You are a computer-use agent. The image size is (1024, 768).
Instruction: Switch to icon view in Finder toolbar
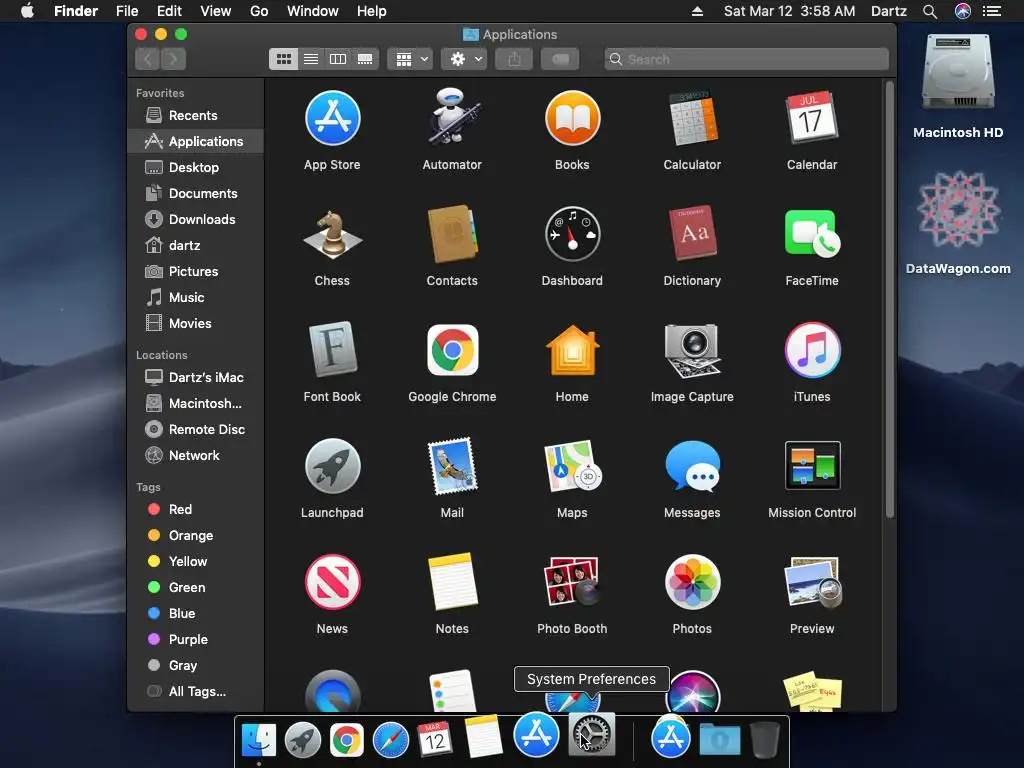283,59
